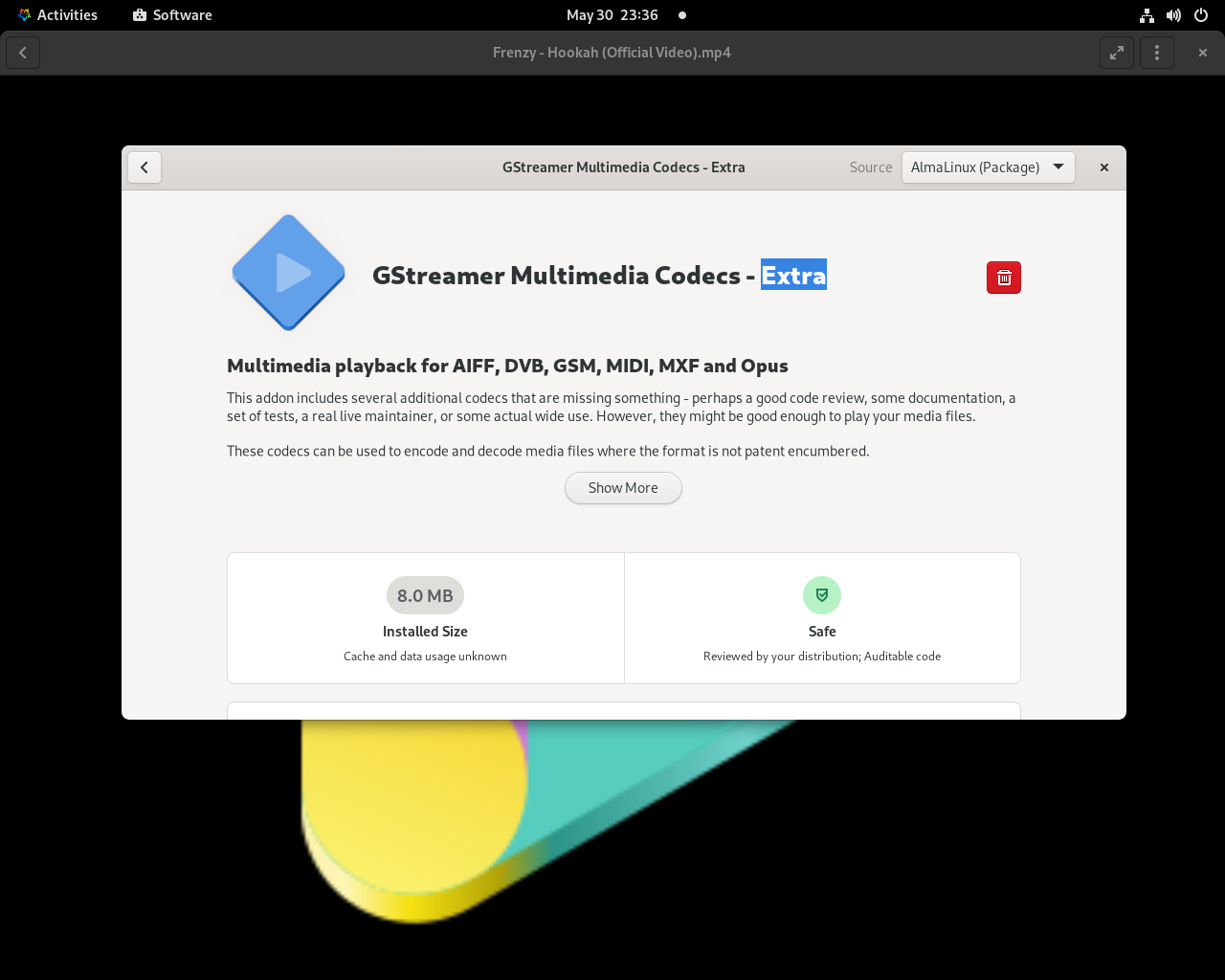Click the 8.0 MB installed size badge

[425, 595]
